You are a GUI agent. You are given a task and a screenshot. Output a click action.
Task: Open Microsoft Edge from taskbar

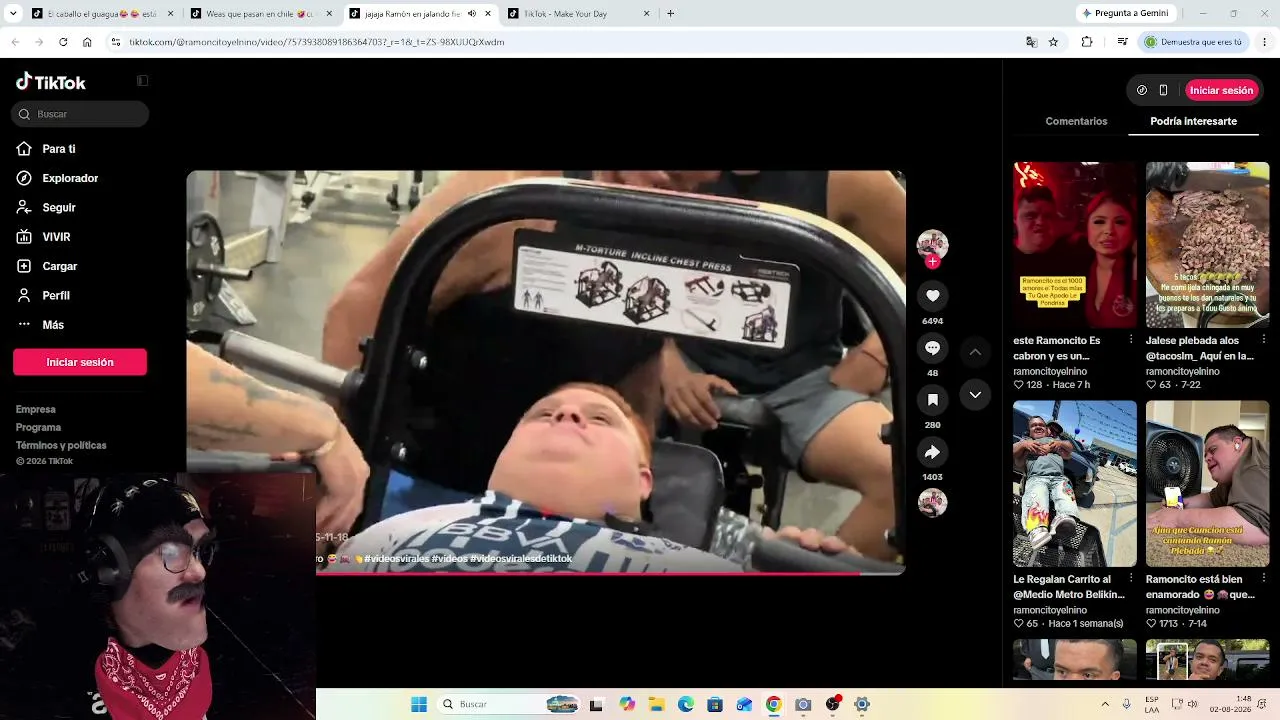coord(686,704)
